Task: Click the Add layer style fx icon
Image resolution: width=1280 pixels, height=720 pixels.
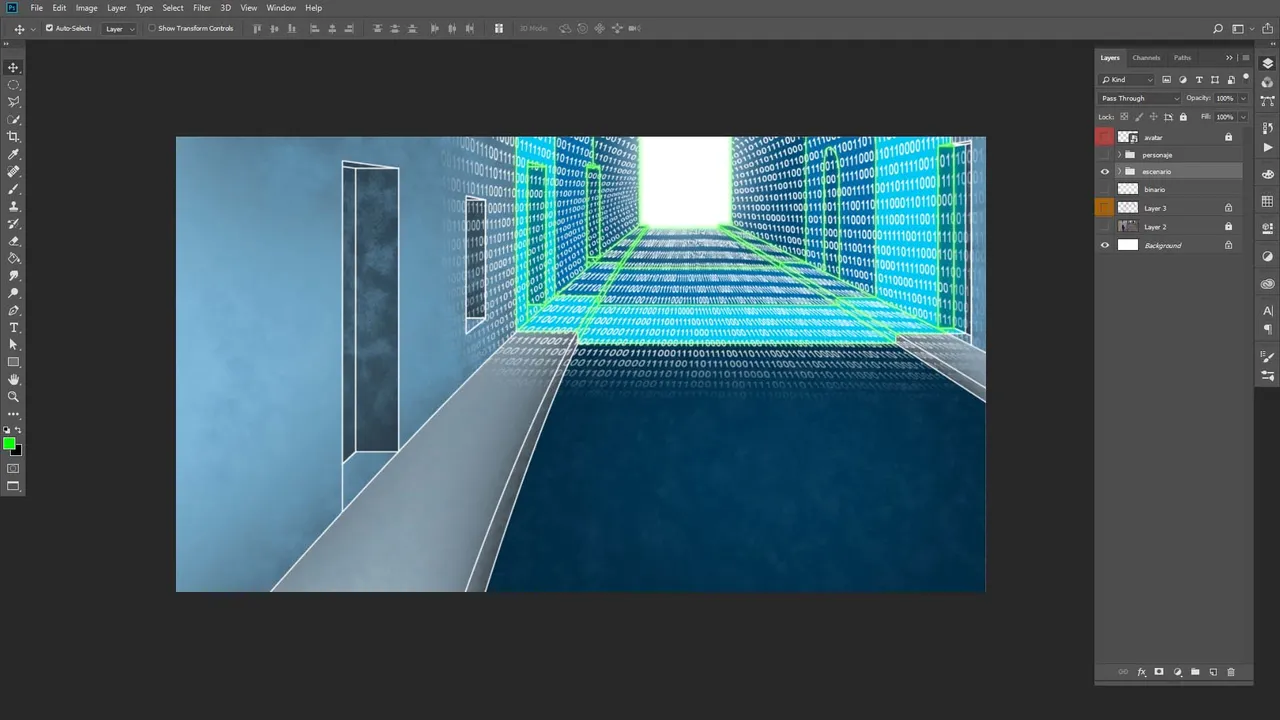Action: tap(1141, 672)
